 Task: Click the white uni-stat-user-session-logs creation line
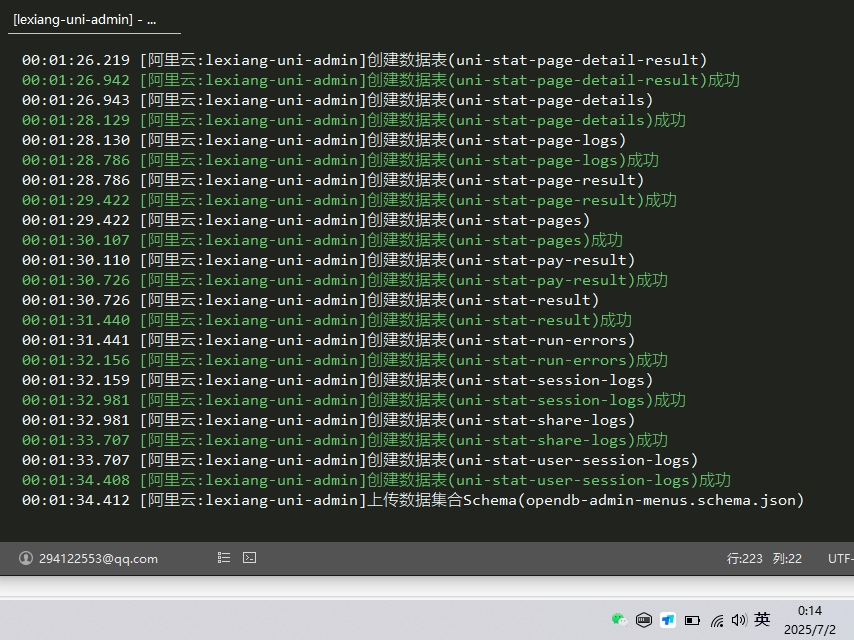click(360, 460)
